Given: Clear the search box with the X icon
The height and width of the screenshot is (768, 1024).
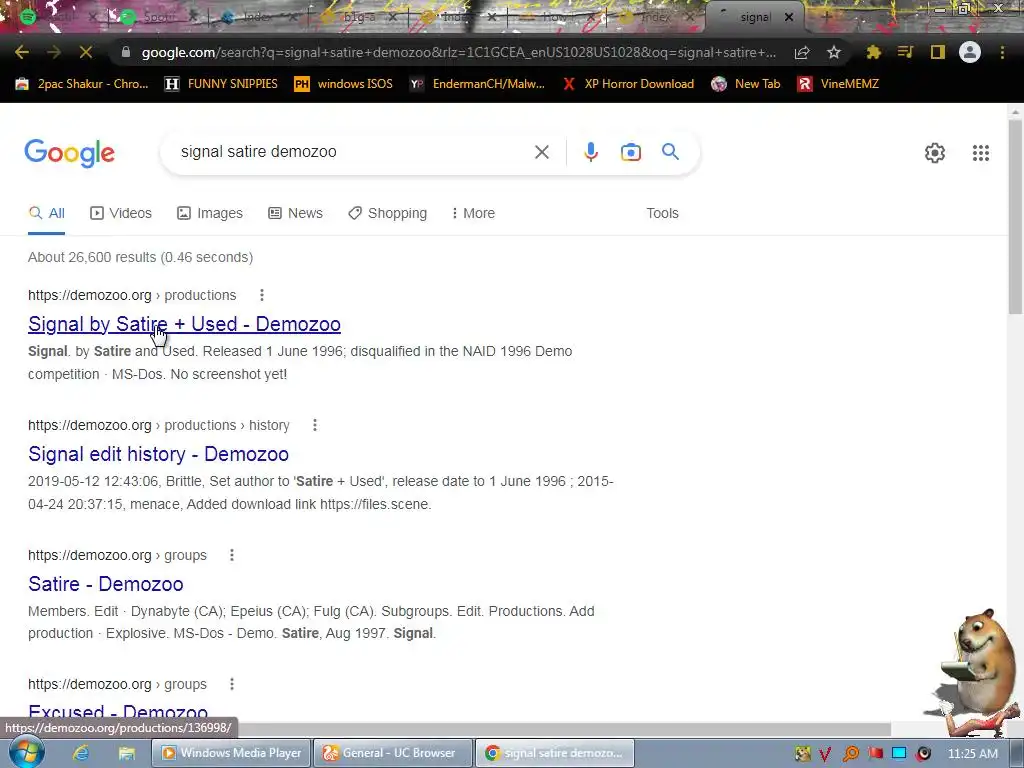Looking at the screenshot, I should (541, 152).
